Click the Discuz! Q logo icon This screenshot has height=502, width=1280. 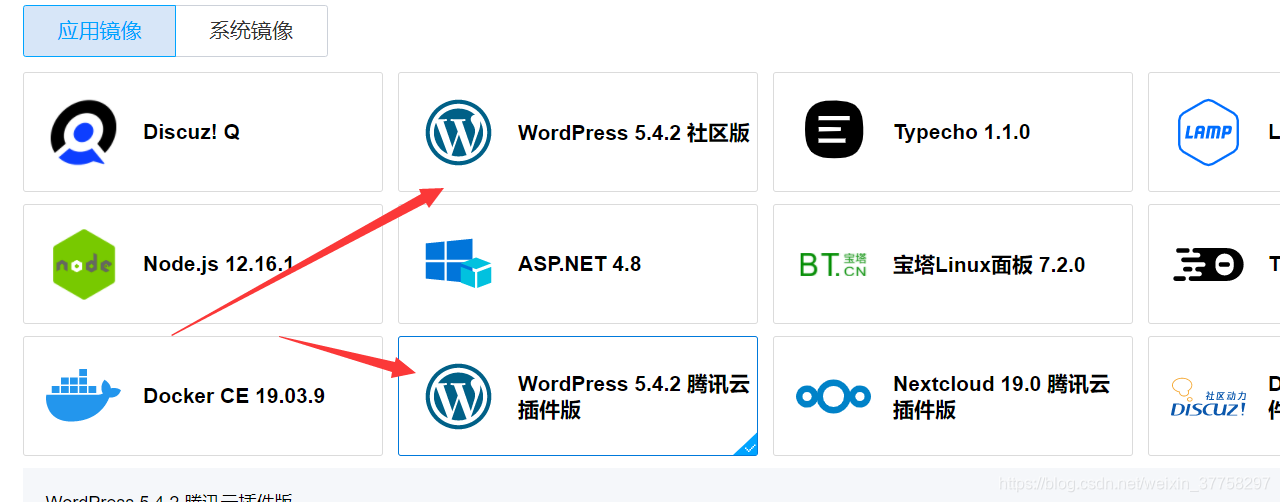coord(83,132)
